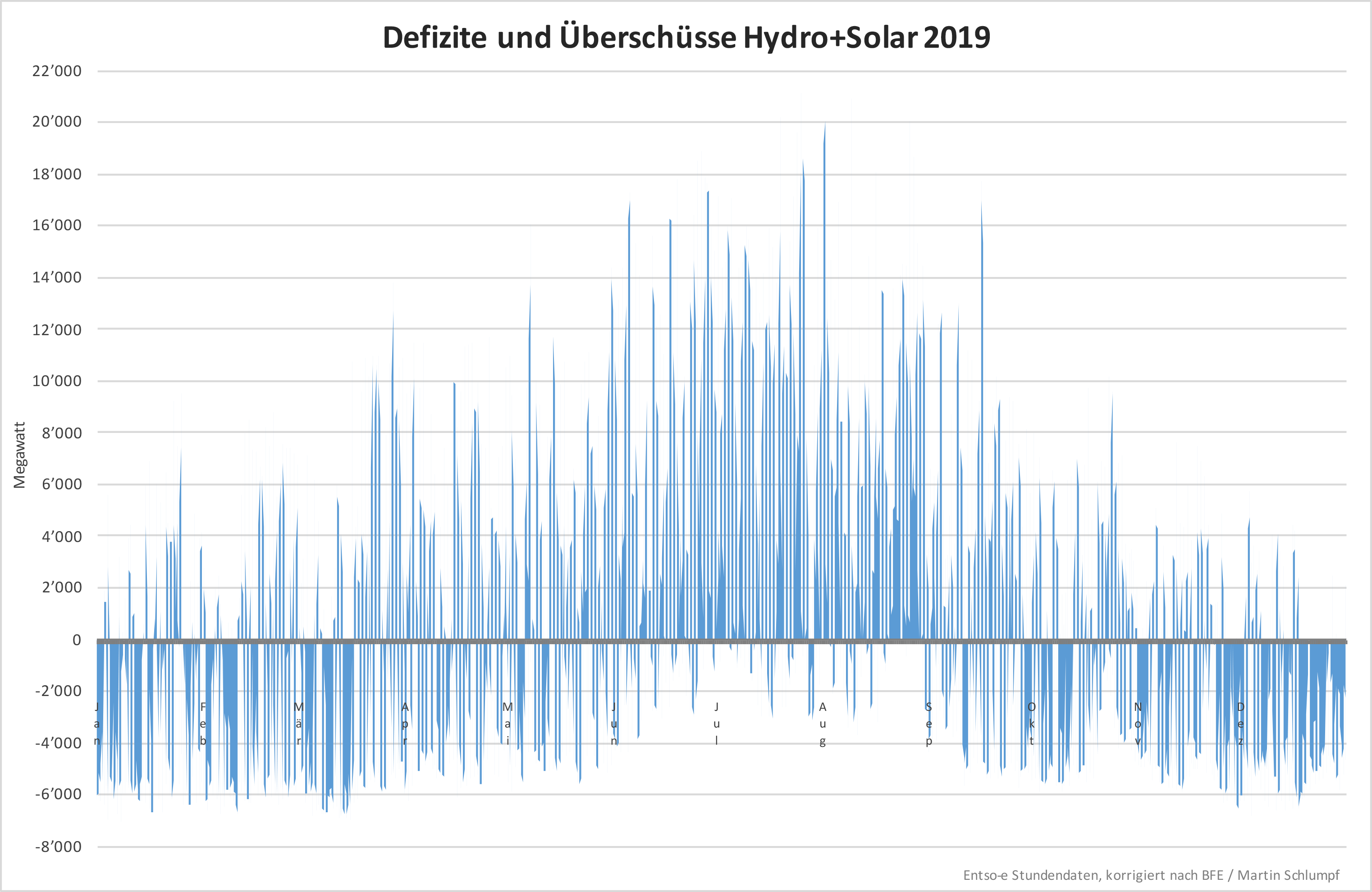This screenshot has height=892, width=1372.
Task: Select the 'Apr' month label
Action: (x=405, y=724)
